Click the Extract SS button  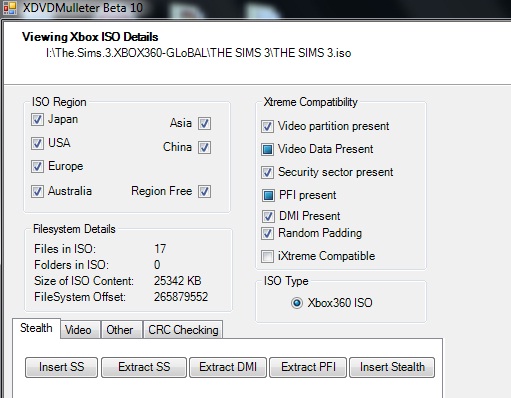(144, 367)
